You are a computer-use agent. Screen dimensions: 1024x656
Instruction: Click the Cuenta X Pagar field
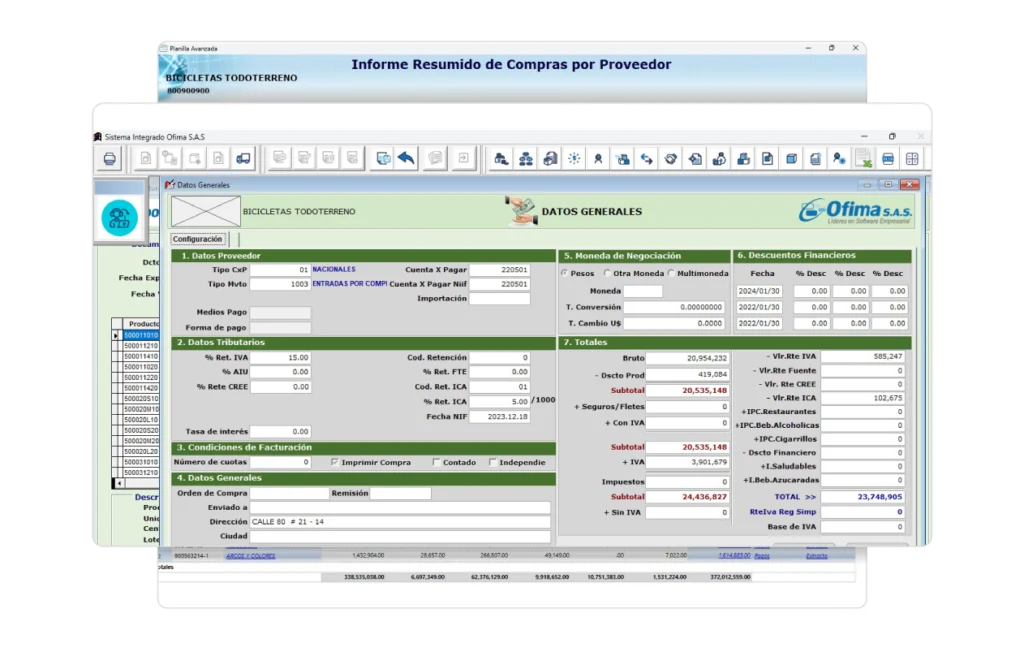[500, 270]
